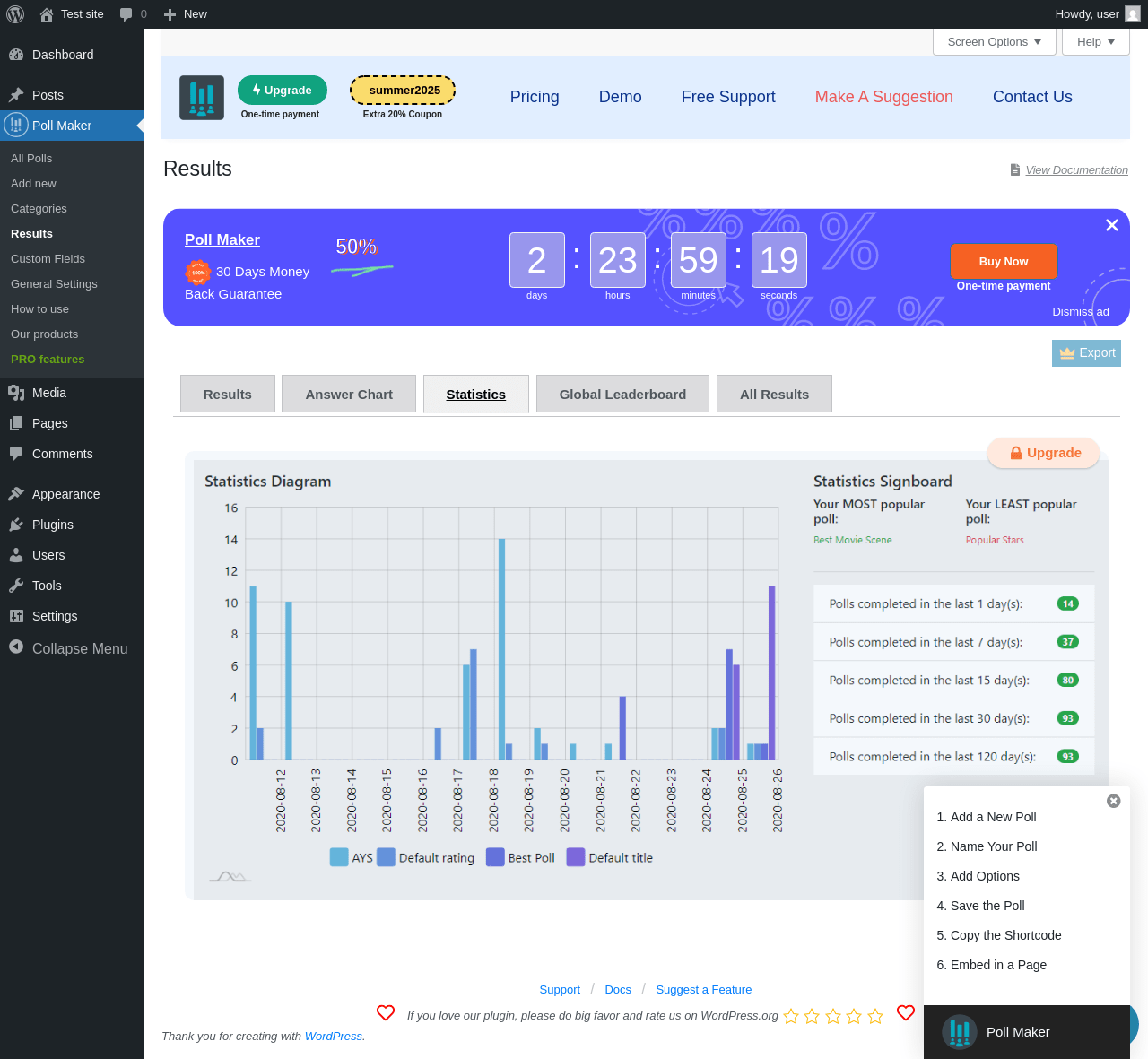Image resolution: width=1148 pixels, height=1059 pixels.
Task: Open the Plugins menu
Action: coord(72,525)
